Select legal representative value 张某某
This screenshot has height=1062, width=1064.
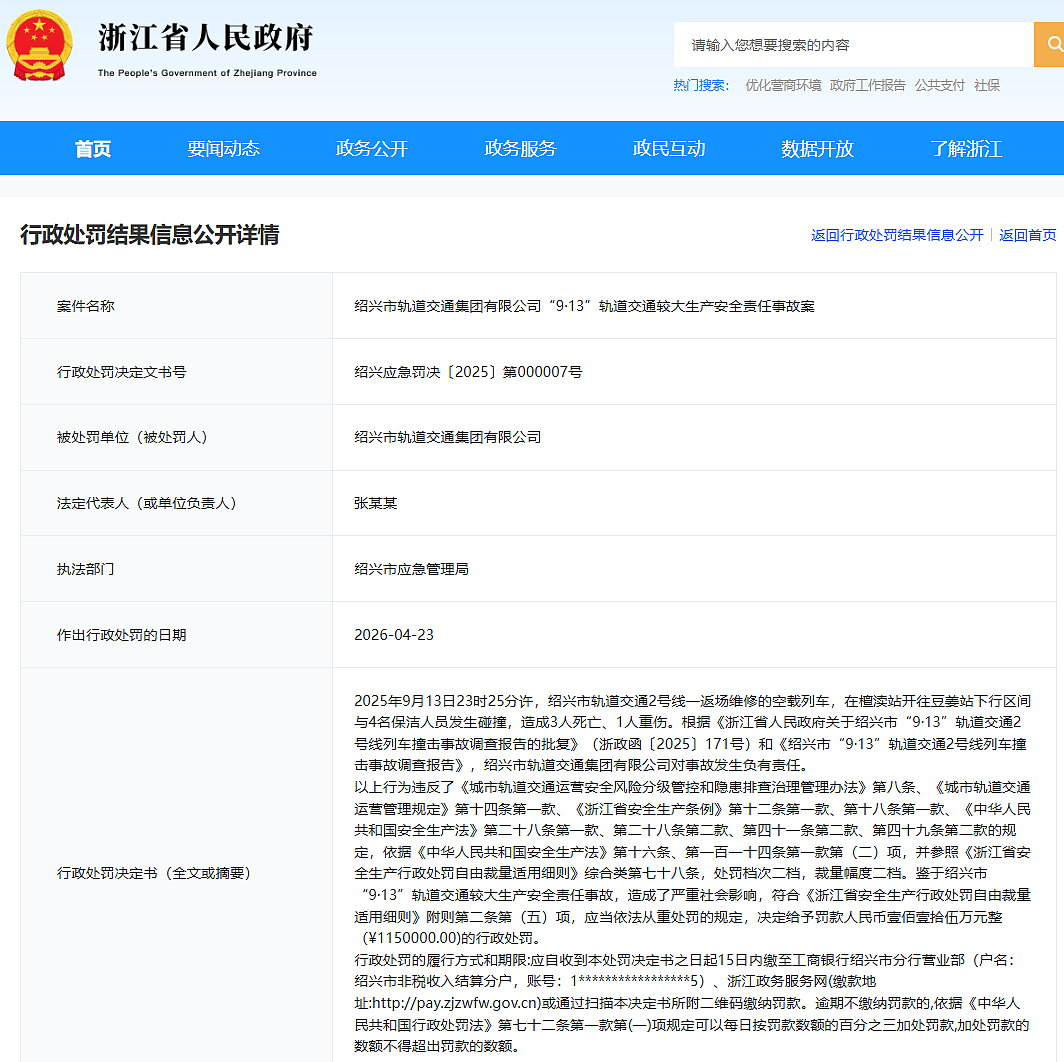coord(375,504)
